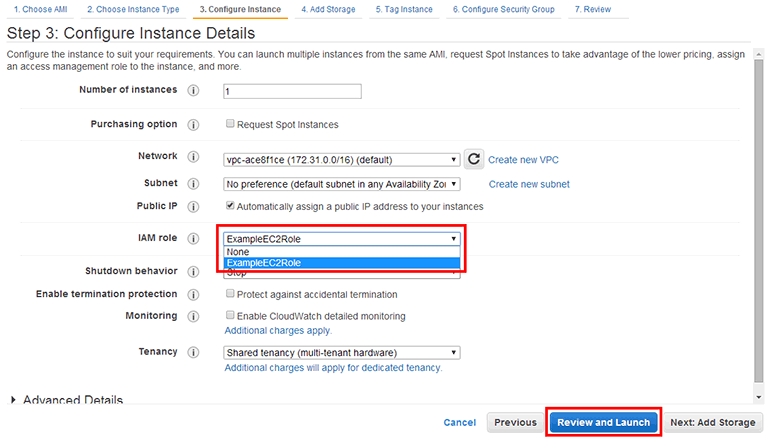The width and height of the screenshot is (770, 440).
Task: Open the Tenancy dropdown
Action: [x=342, y=352]
